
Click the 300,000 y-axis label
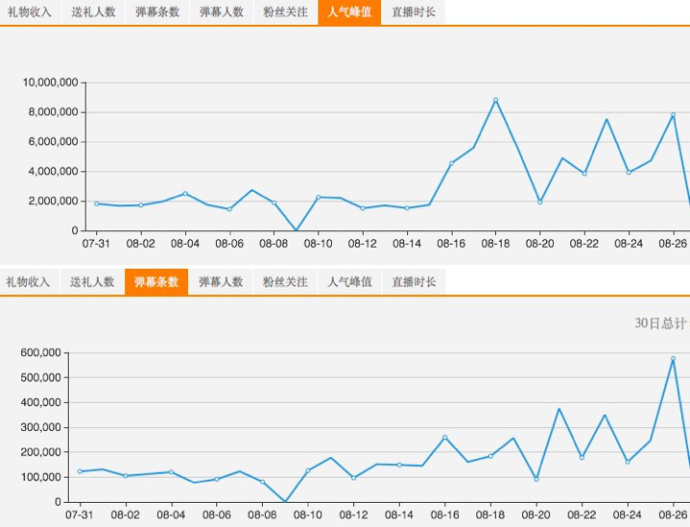tap(41, 427)
